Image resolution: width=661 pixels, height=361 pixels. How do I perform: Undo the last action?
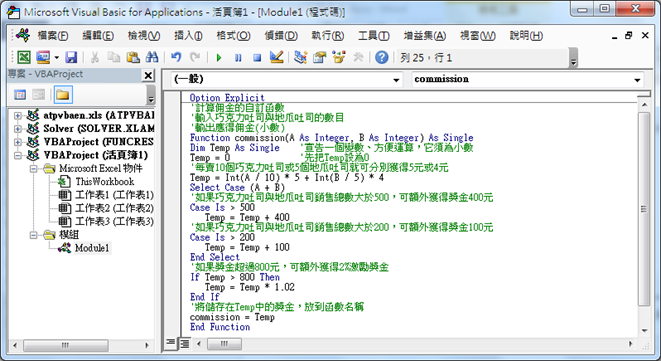pos(176,57)
